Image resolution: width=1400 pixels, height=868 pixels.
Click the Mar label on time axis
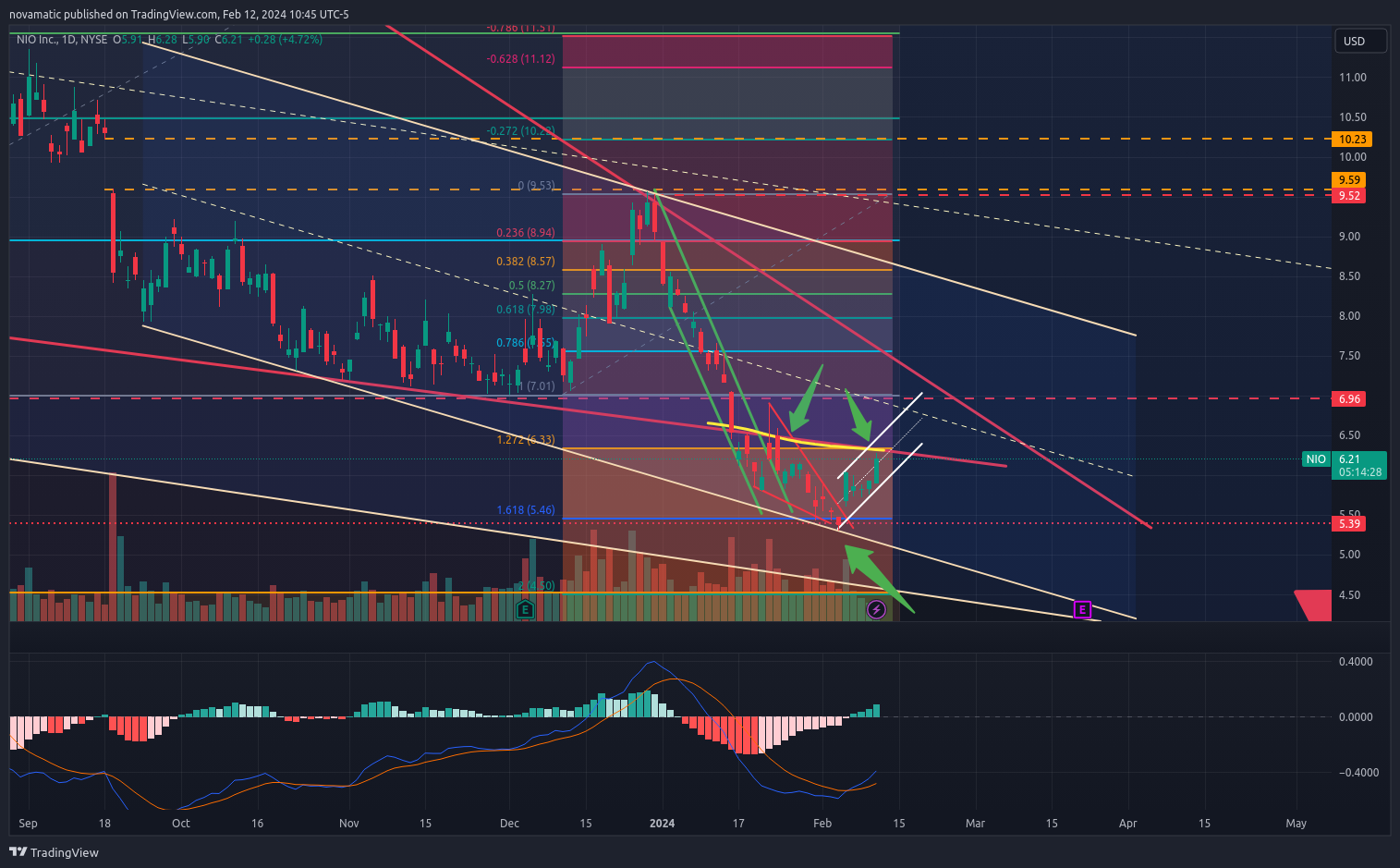tap(976, 824)
